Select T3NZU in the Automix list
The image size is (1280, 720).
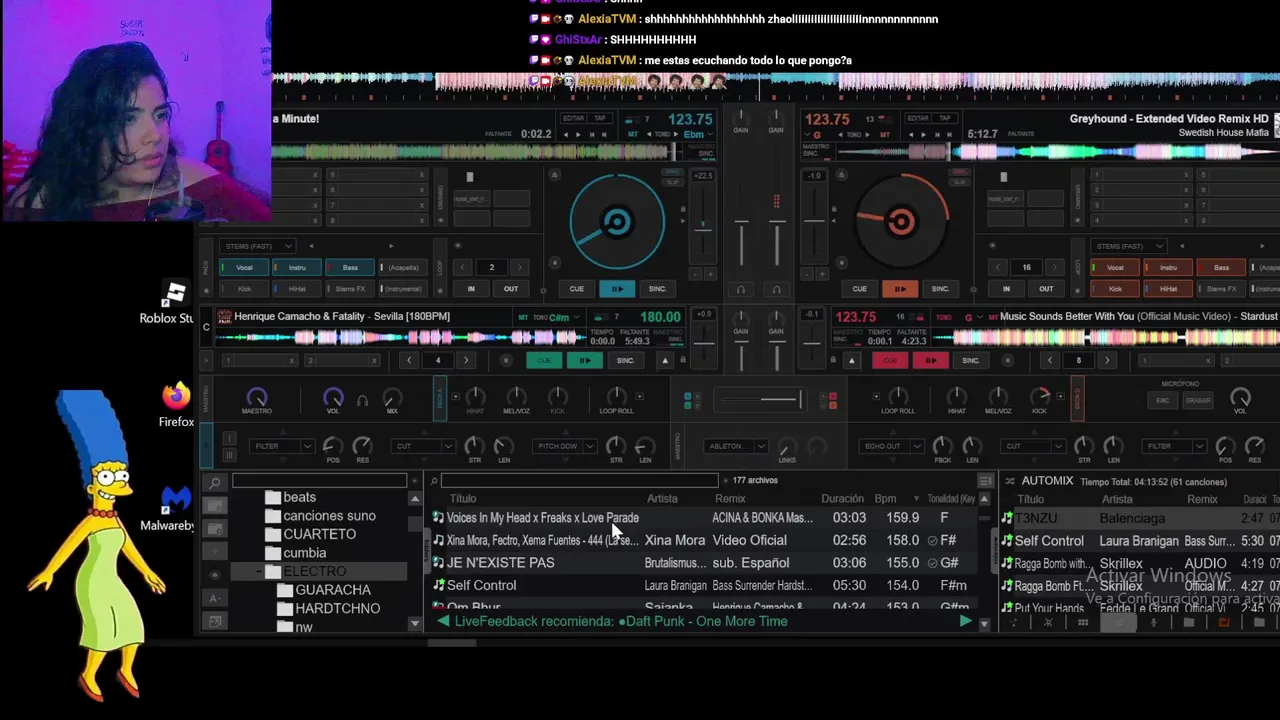1036,518
